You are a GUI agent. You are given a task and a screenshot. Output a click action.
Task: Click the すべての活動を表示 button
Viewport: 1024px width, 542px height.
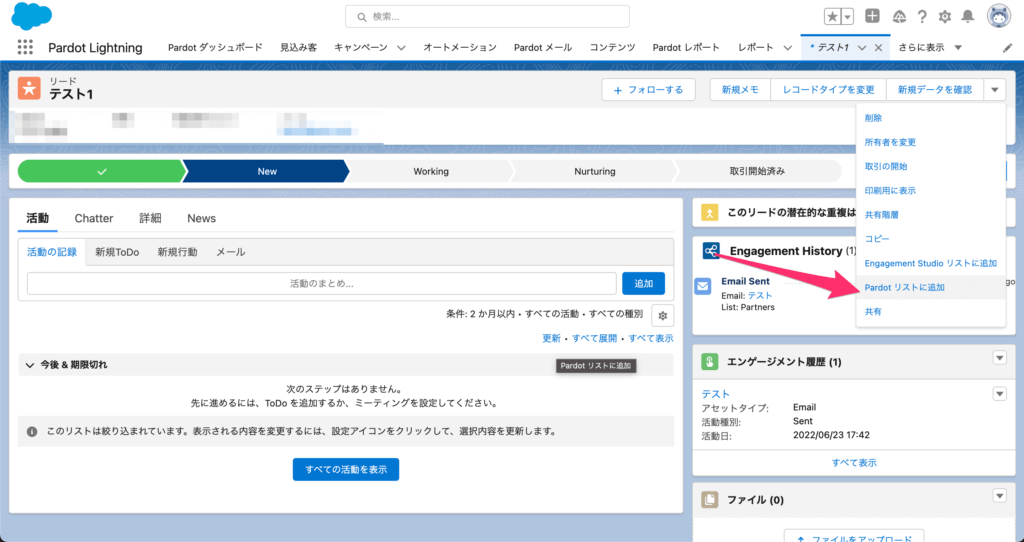click(345, 470)
